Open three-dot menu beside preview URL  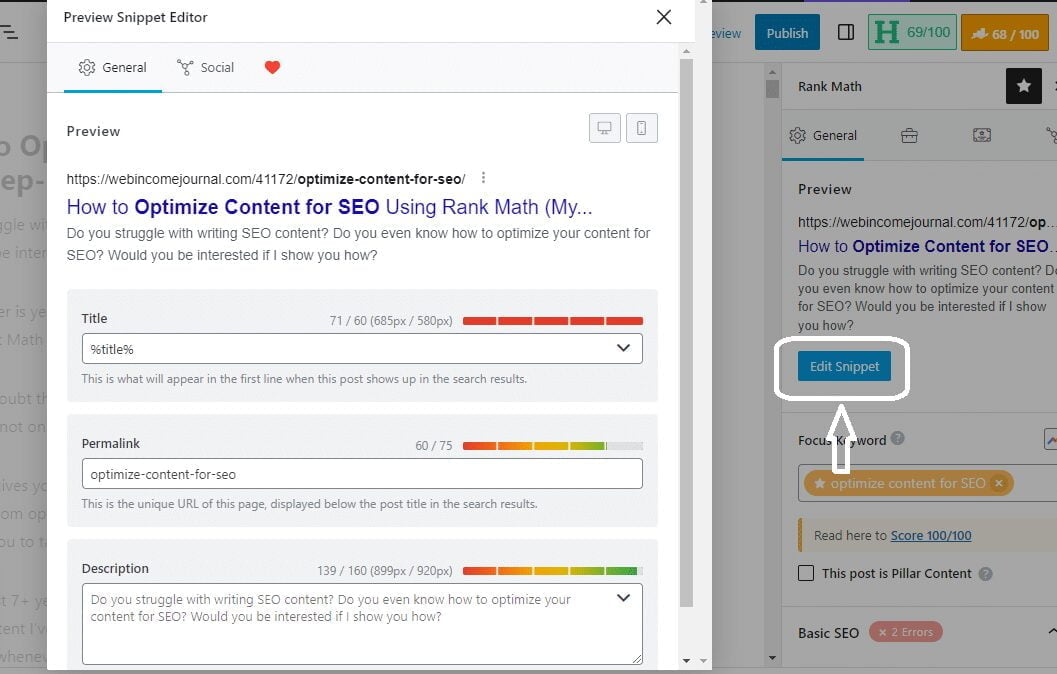click(x=483, y=178)
